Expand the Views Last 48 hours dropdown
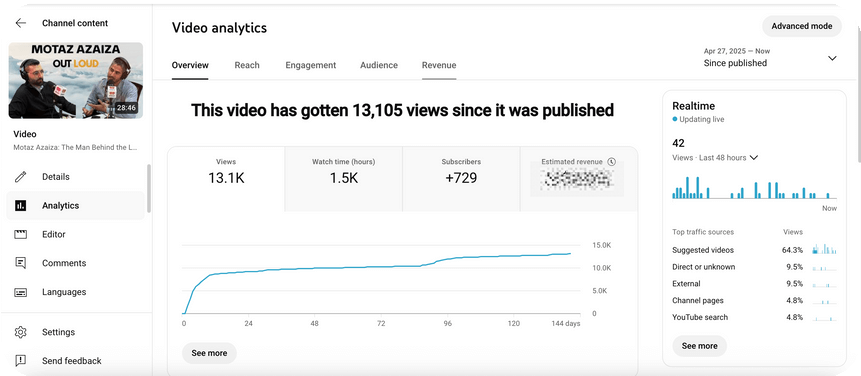The width and height of the screenshot is (861, 376). [754, 158]
